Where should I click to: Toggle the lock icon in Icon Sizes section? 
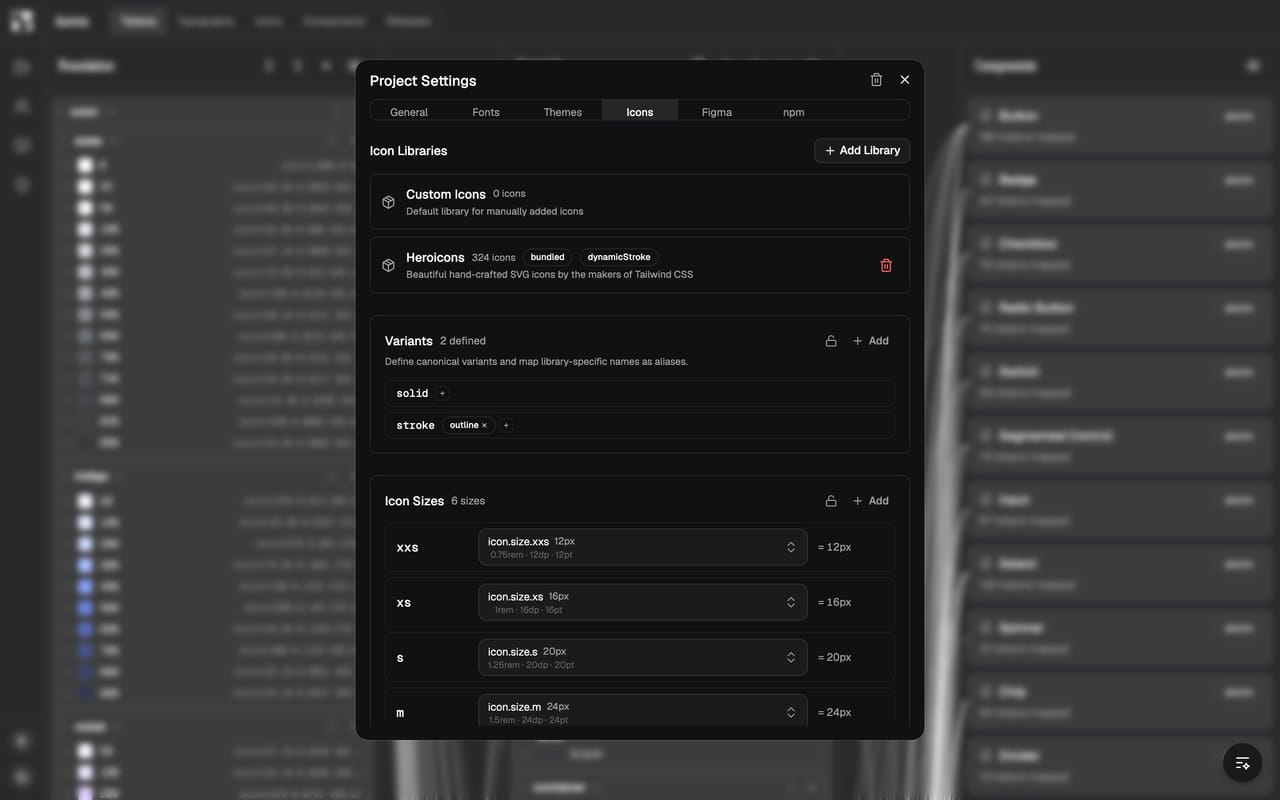pyautogui.click(x=831, y=501)
